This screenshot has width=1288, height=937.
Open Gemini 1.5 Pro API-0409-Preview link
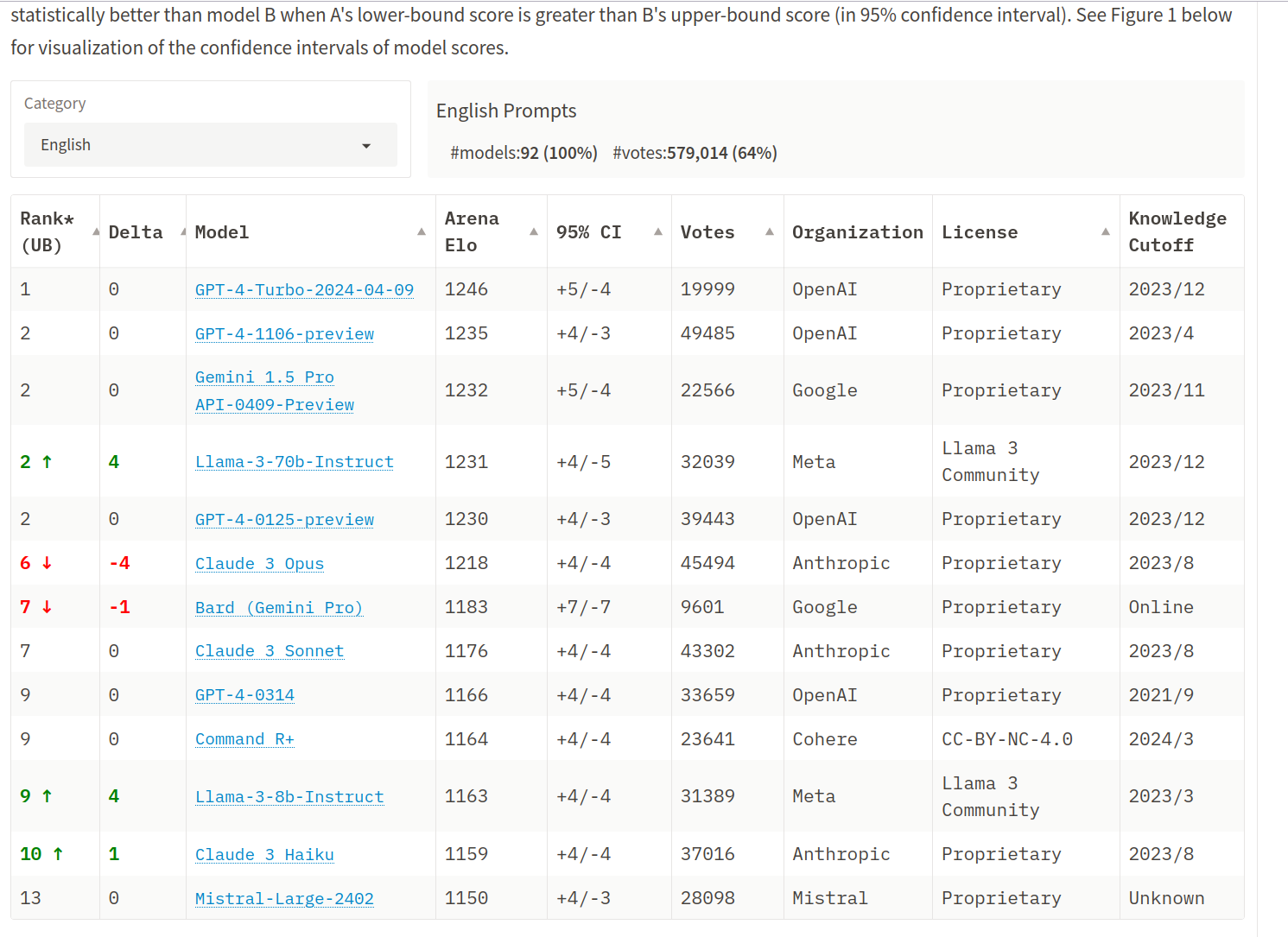(x=274, y=391)
